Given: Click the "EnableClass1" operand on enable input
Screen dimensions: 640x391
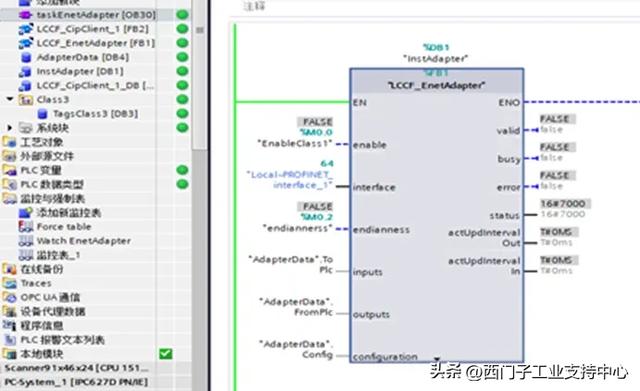Looking at the screenshot, I should pyautogui.click(x=295, y=143).
